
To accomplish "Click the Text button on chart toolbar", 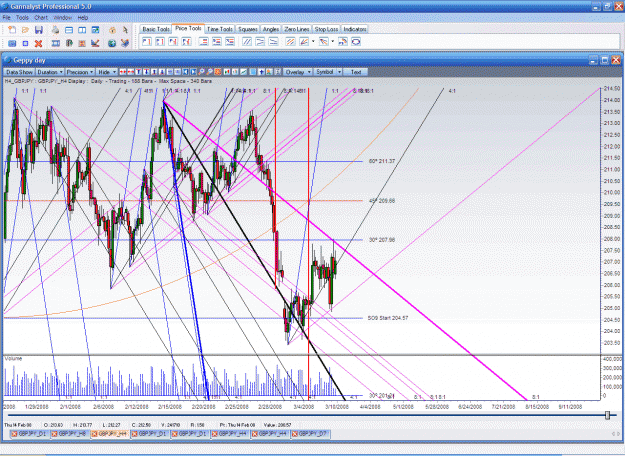I will click(356, 72).
